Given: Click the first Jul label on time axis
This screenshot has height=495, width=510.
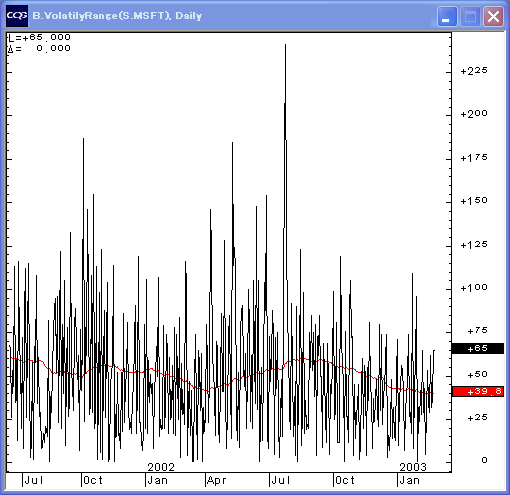Looking at the screenshot, I should coord(34,480).
